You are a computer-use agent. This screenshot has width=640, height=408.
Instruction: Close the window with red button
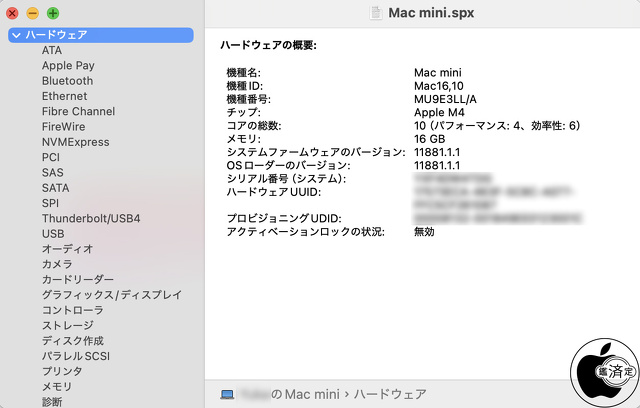pyautogui.click(x=12, y=13)
